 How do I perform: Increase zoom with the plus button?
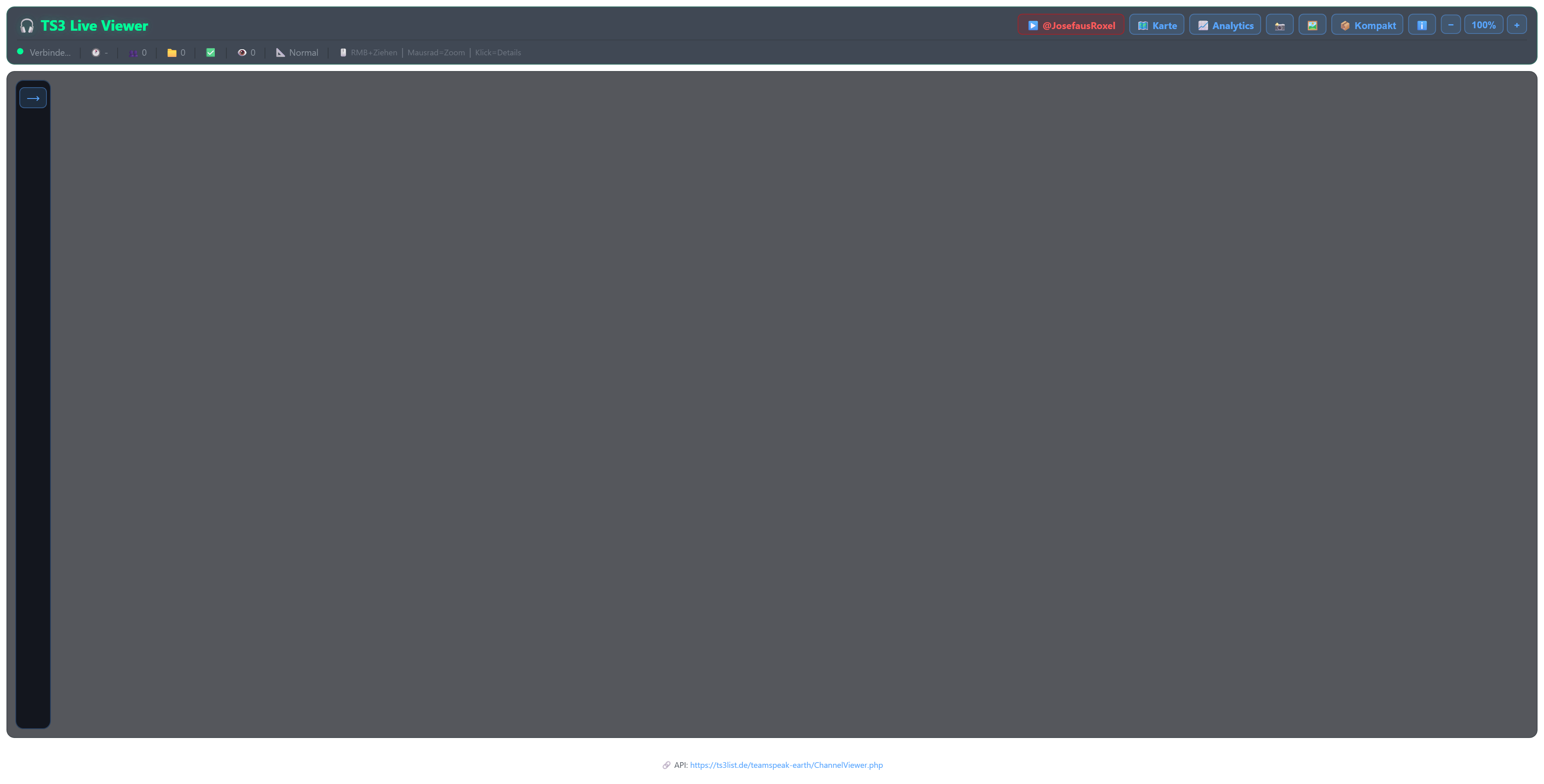(1517, 25)
